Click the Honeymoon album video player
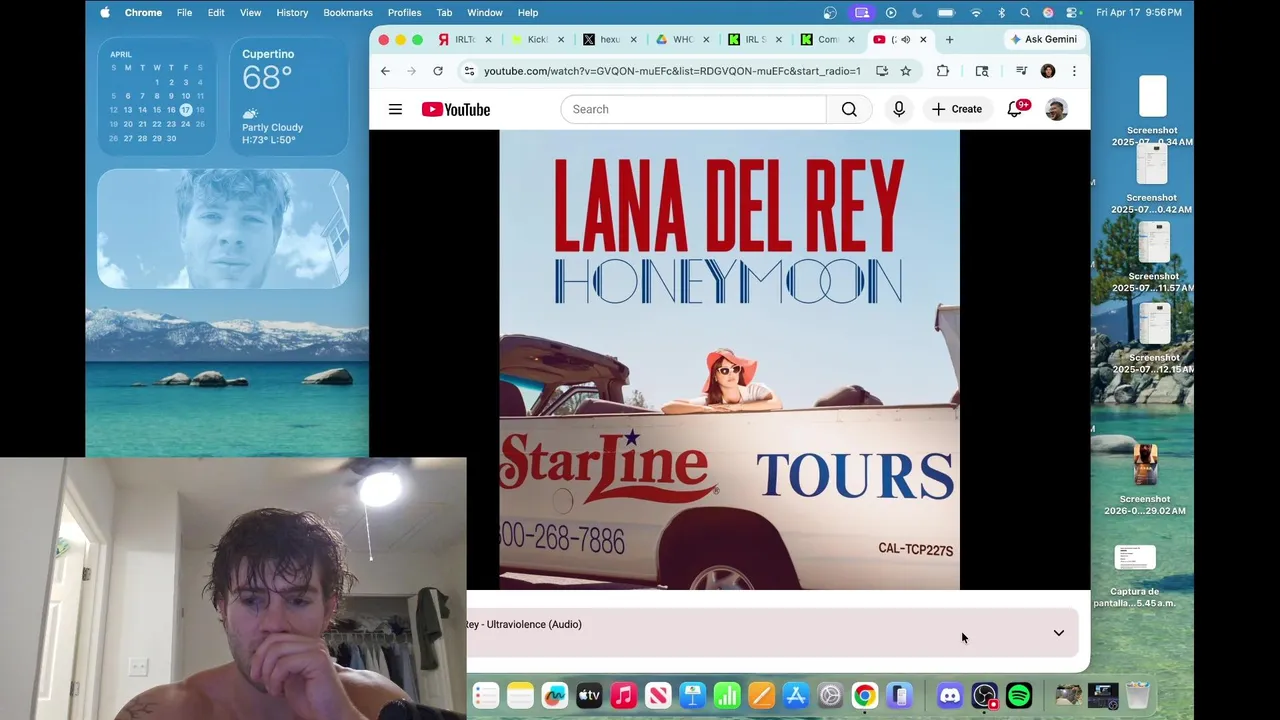1280x720 pixels. click(x=729, y=360)
